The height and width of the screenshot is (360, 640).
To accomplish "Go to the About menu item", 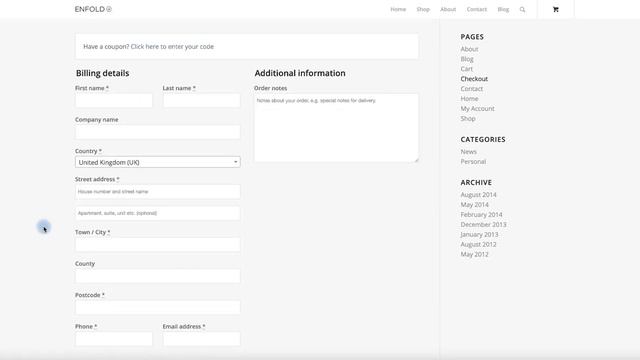I will pos(448,9).
